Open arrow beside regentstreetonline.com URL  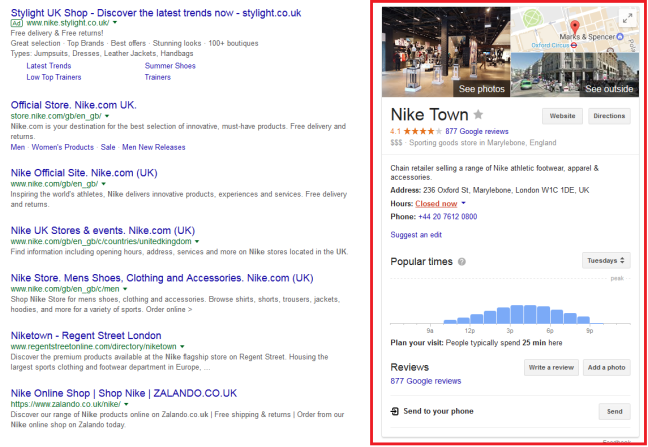pyautogui.click(x=182, y=347)
